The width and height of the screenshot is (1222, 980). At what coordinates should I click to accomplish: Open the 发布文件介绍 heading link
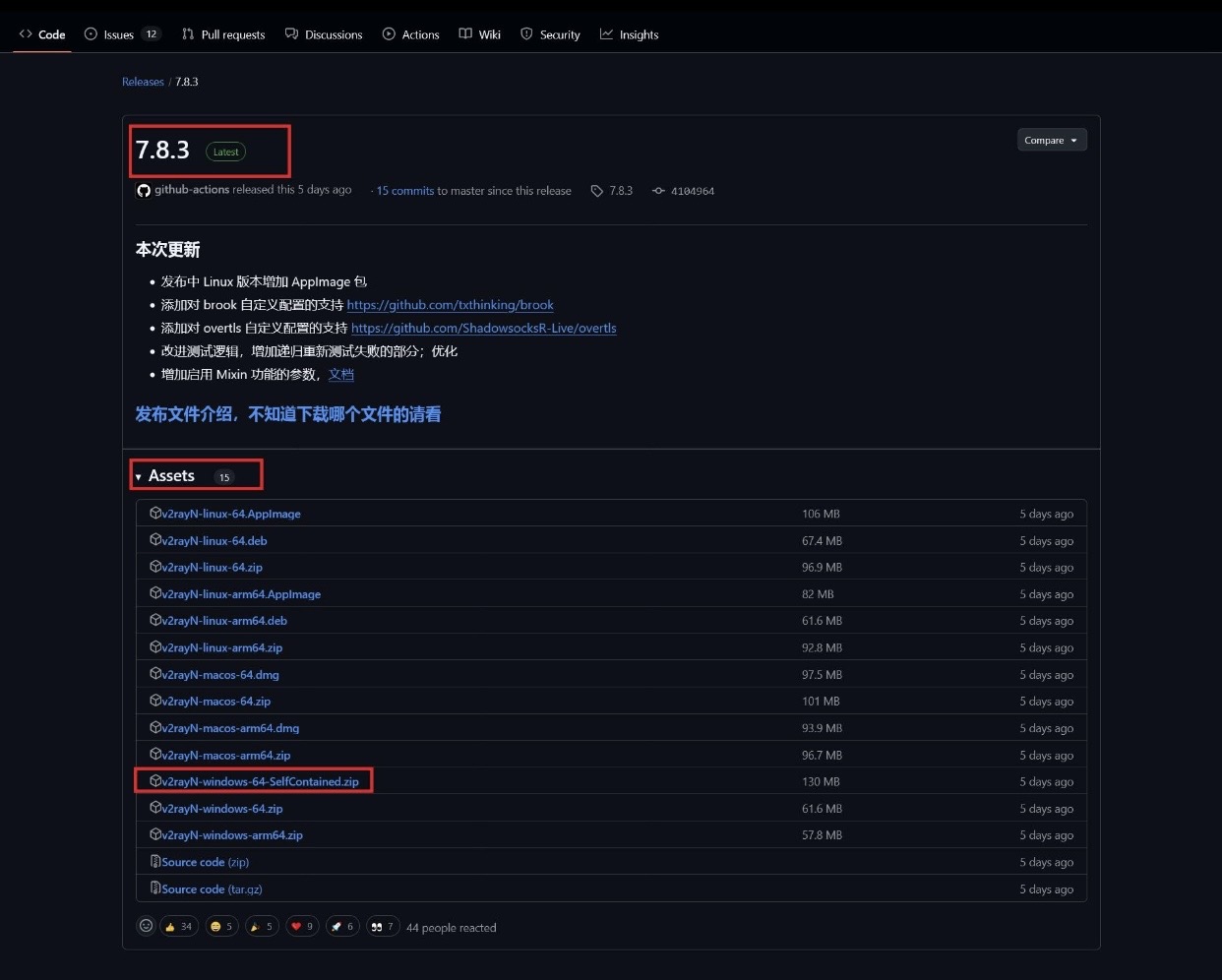pyautogui.click(x=288, y=414)
